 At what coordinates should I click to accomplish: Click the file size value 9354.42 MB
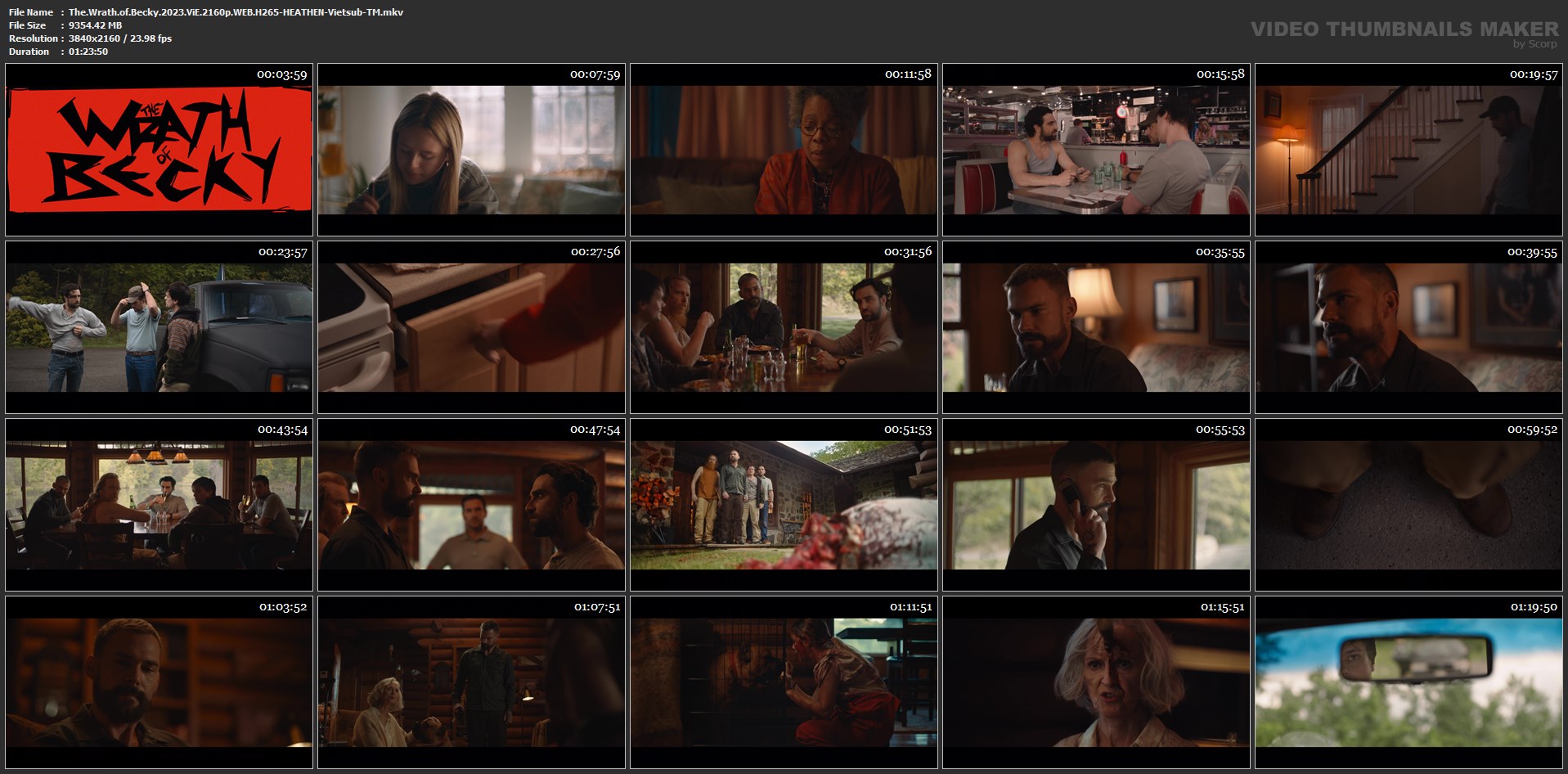pyautogui.click(x=95, y=25)
